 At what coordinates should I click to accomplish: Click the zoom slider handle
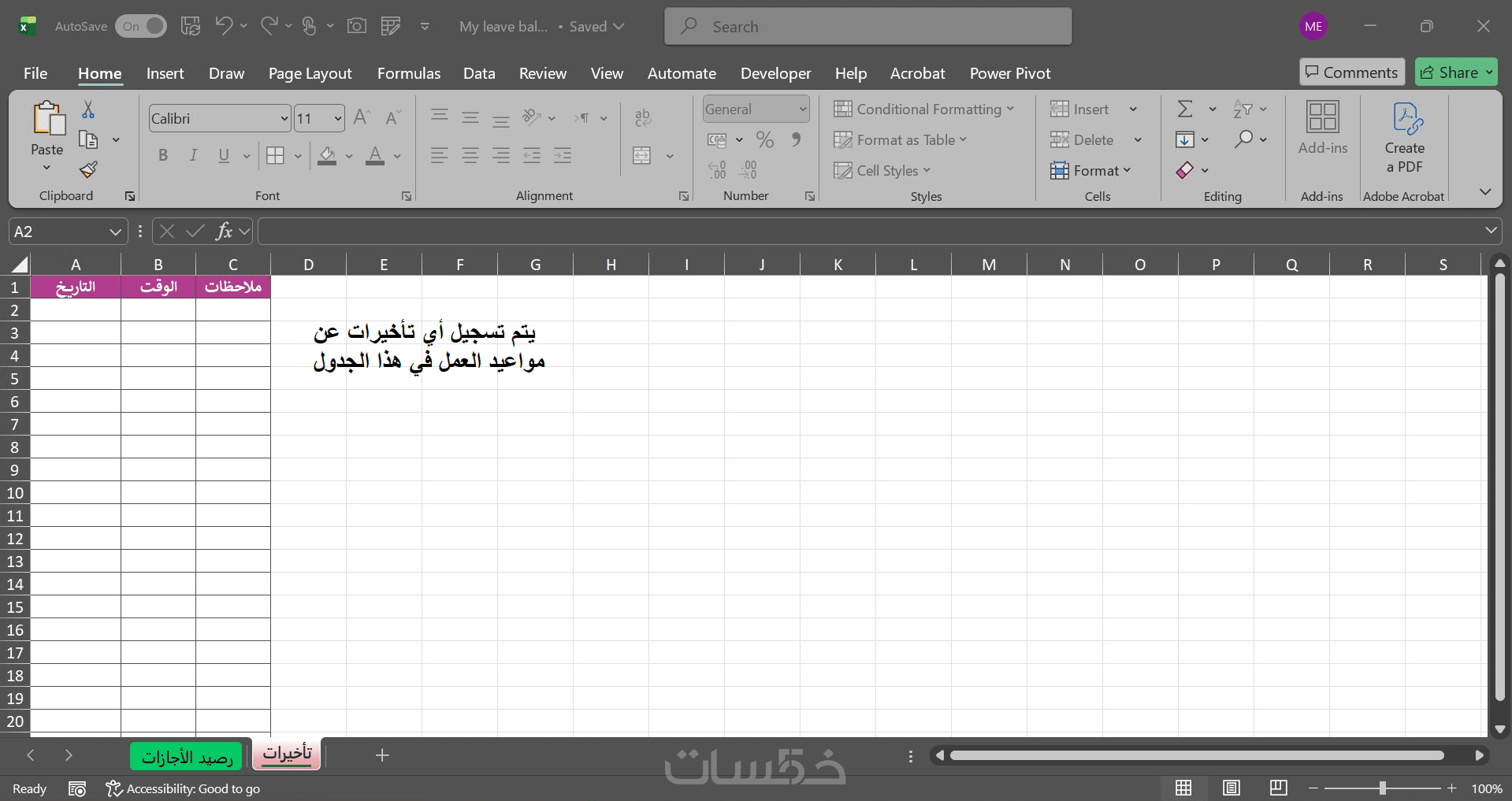(x=1382, y=788)
